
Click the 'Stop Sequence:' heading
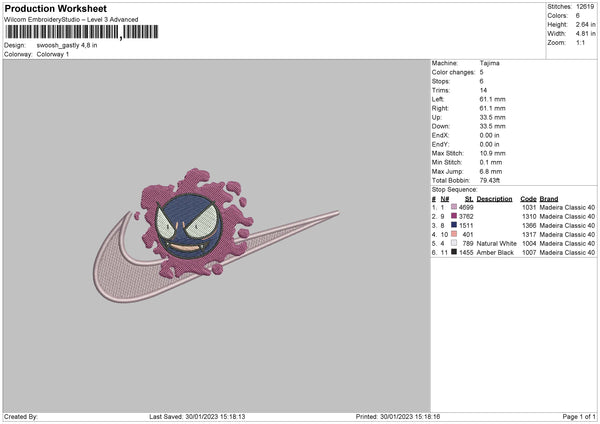(x=455, y=189)
